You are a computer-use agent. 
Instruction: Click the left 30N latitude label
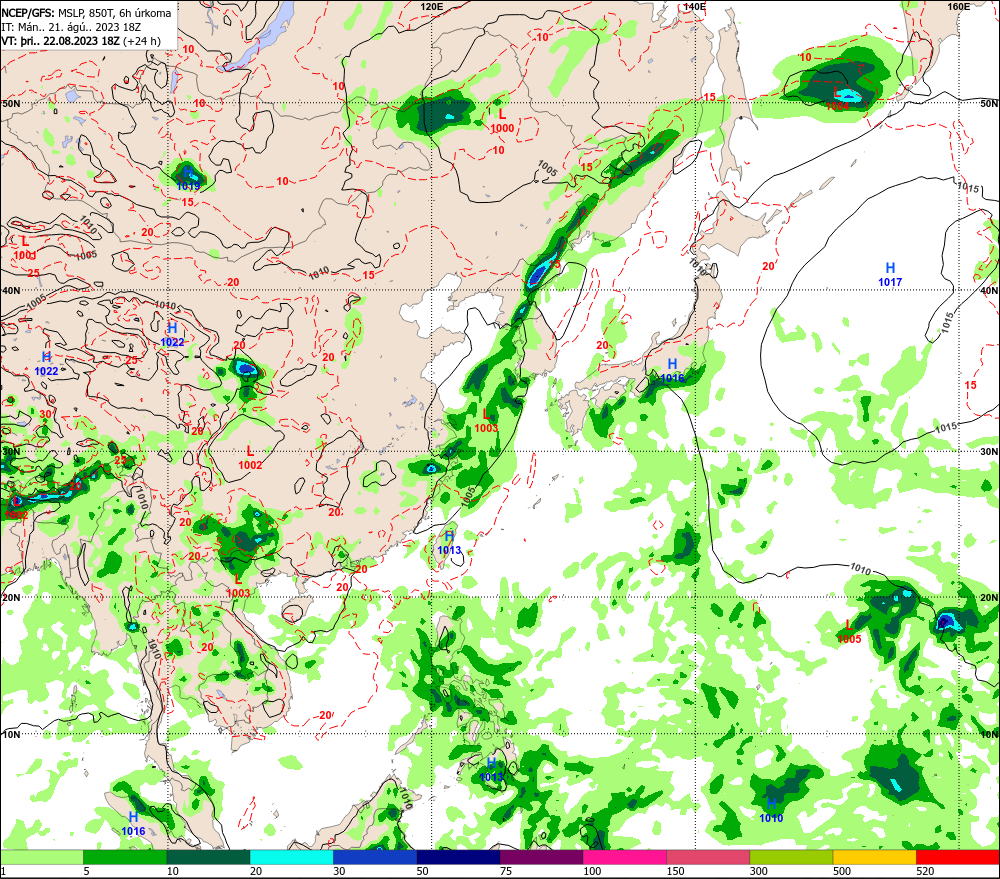click(x=11, y=451)
